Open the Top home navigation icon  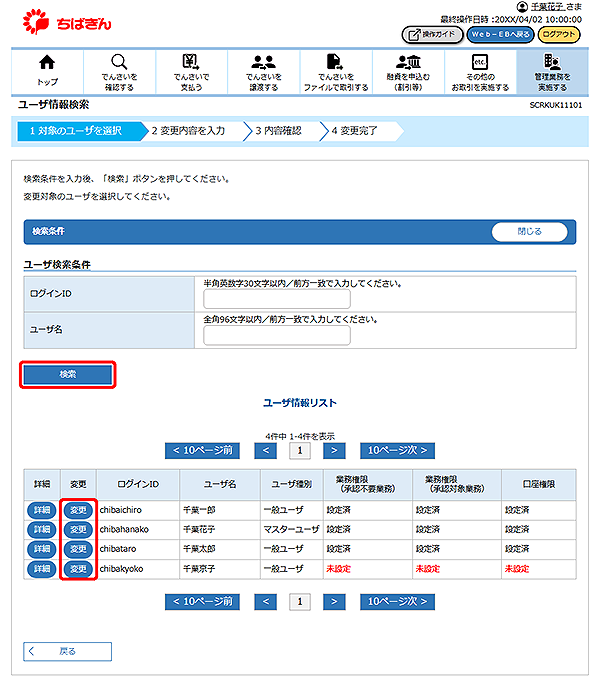(47, 71)
